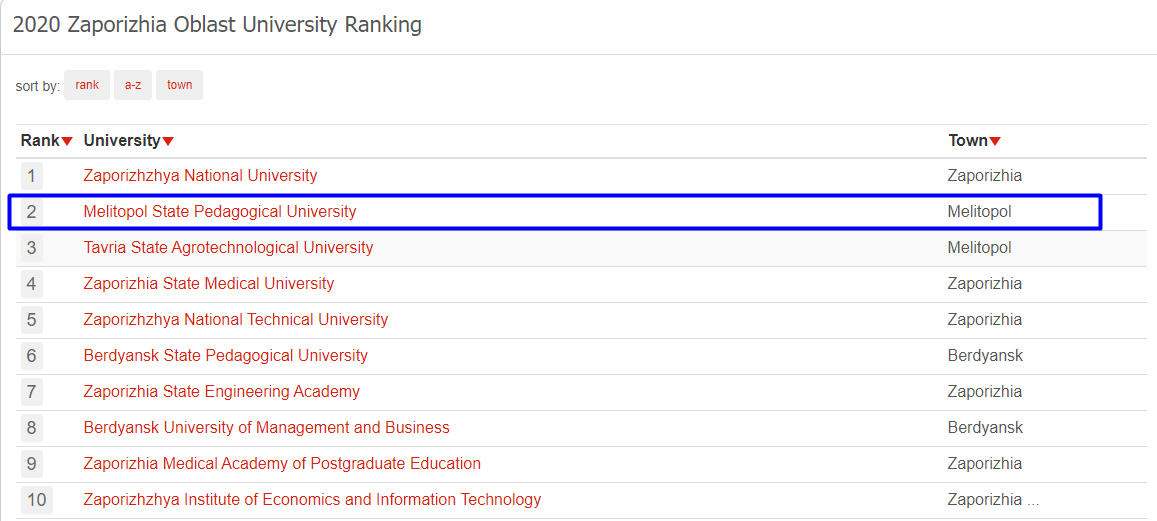Viewport: 1157px width, 521px height.
Task: Sort by town button
Action: click(180, 85)
